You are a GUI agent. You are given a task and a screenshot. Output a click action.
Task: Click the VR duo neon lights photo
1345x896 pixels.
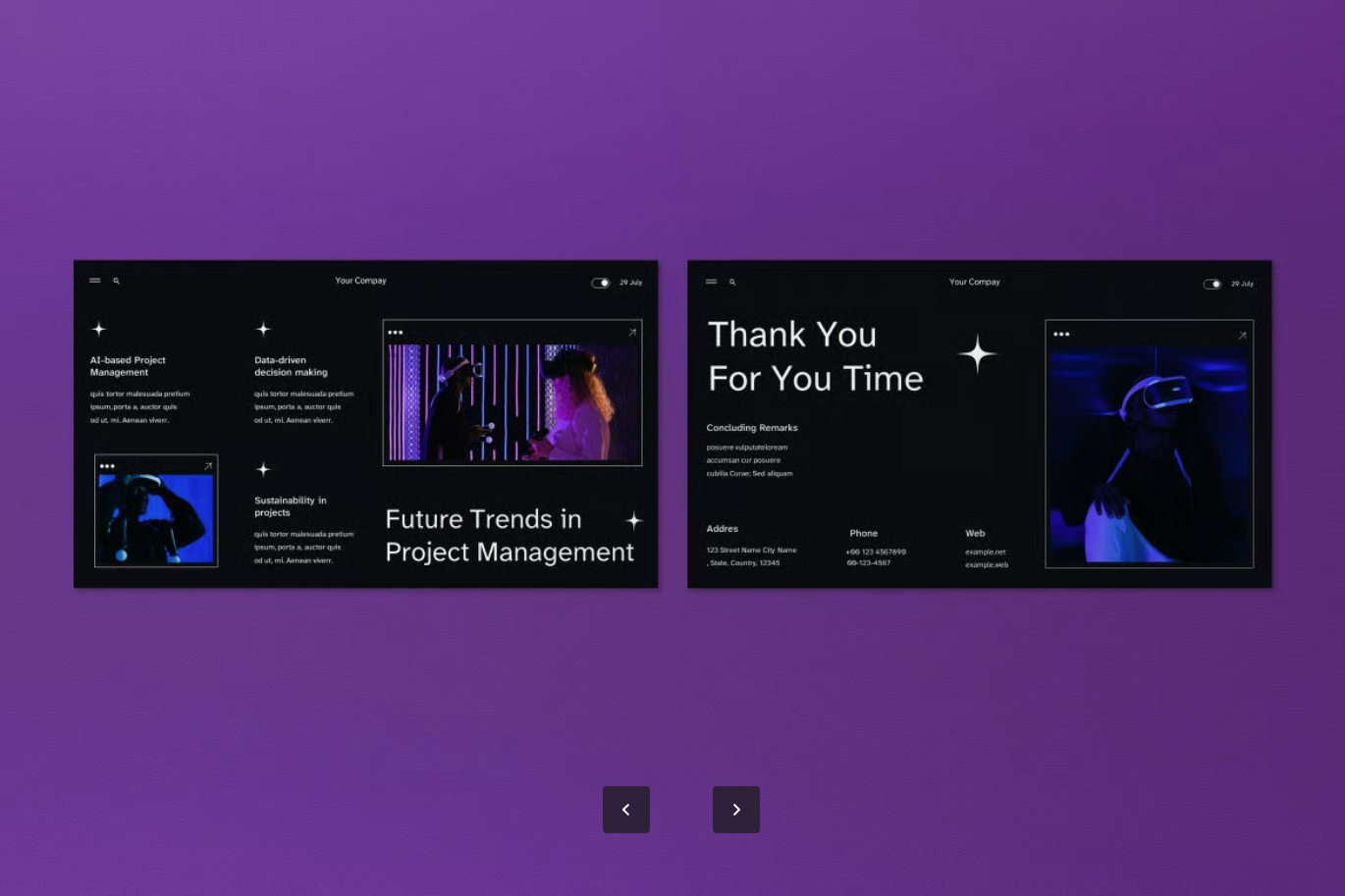(x=512, y=402)
